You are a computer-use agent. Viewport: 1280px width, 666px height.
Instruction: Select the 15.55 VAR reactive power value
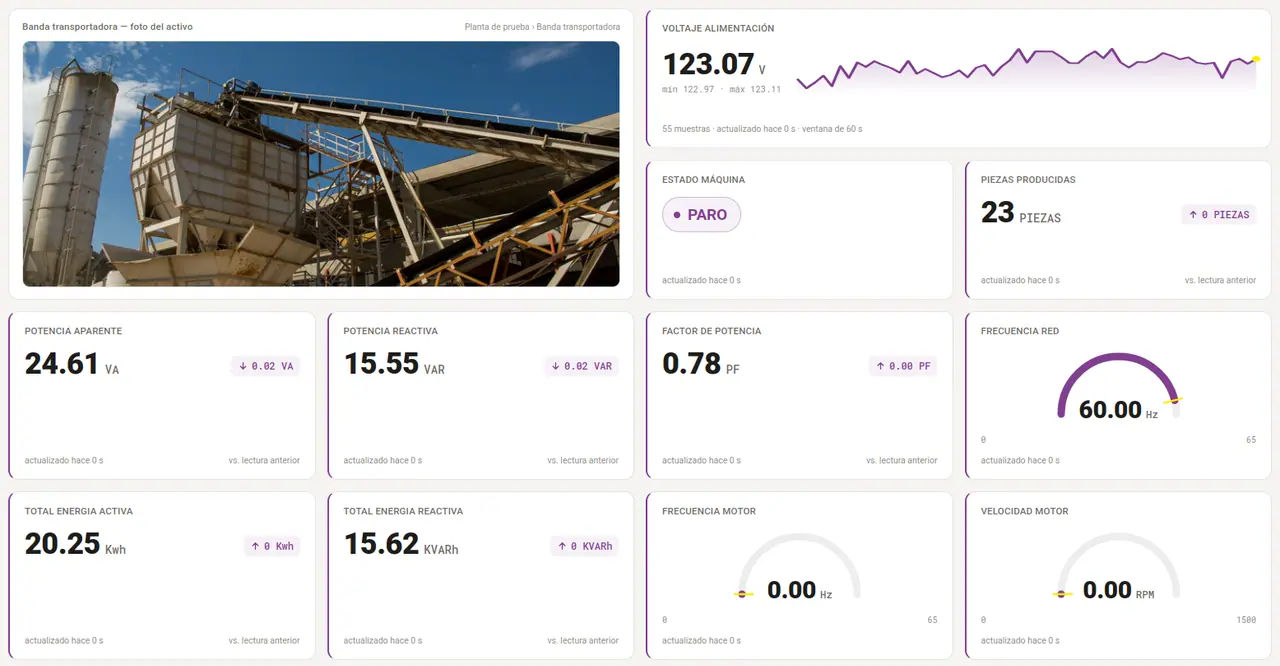click(x=394, y=364)
